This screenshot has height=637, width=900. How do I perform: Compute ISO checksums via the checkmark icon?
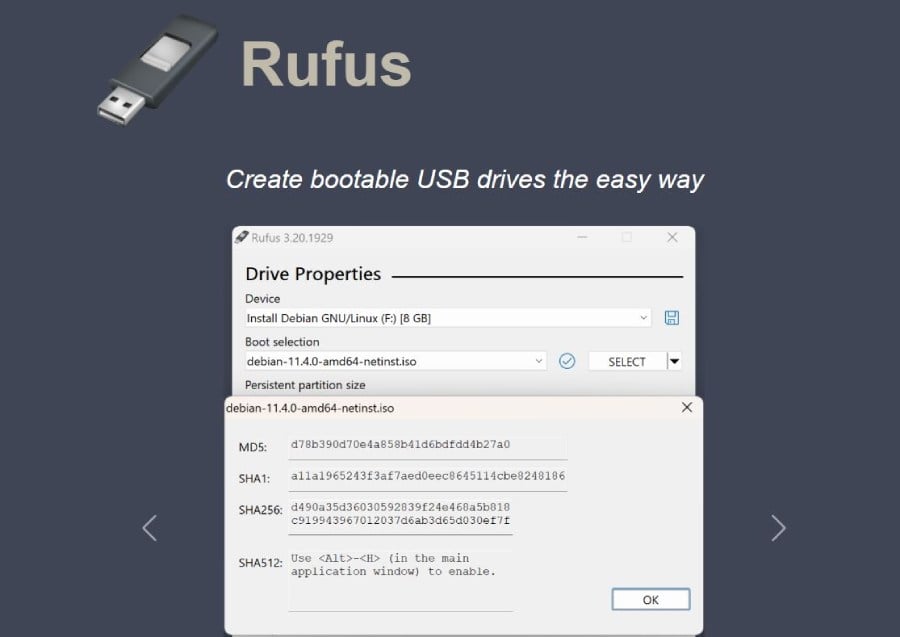[x=567, y=361]
